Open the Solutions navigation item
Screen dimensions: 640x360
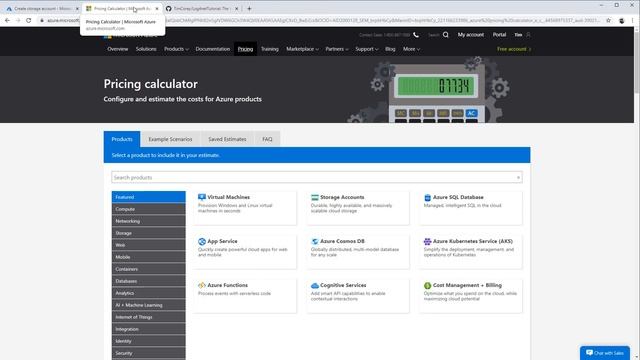click(x=146, y=49)
